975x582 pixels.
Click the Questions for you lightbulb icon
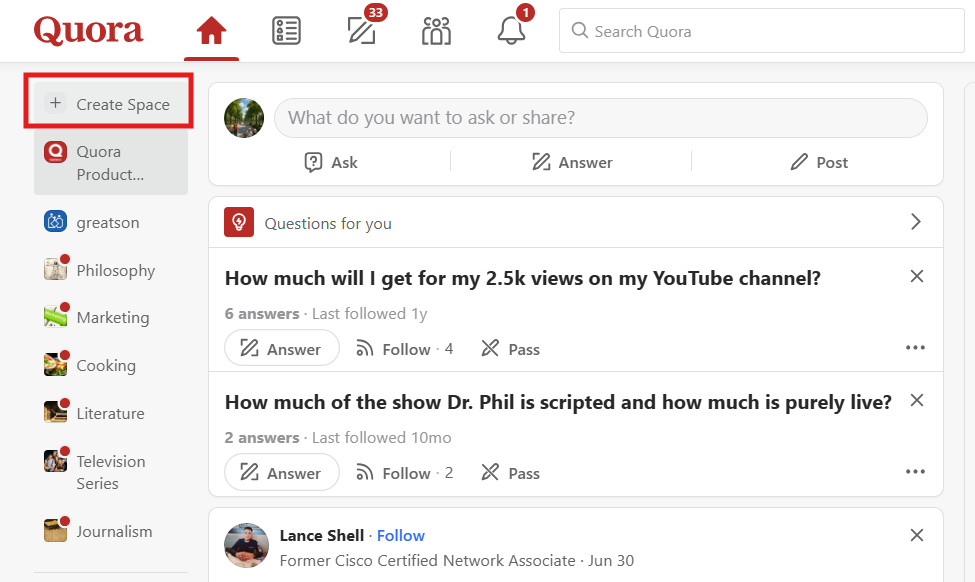click(x=239, y=222)
